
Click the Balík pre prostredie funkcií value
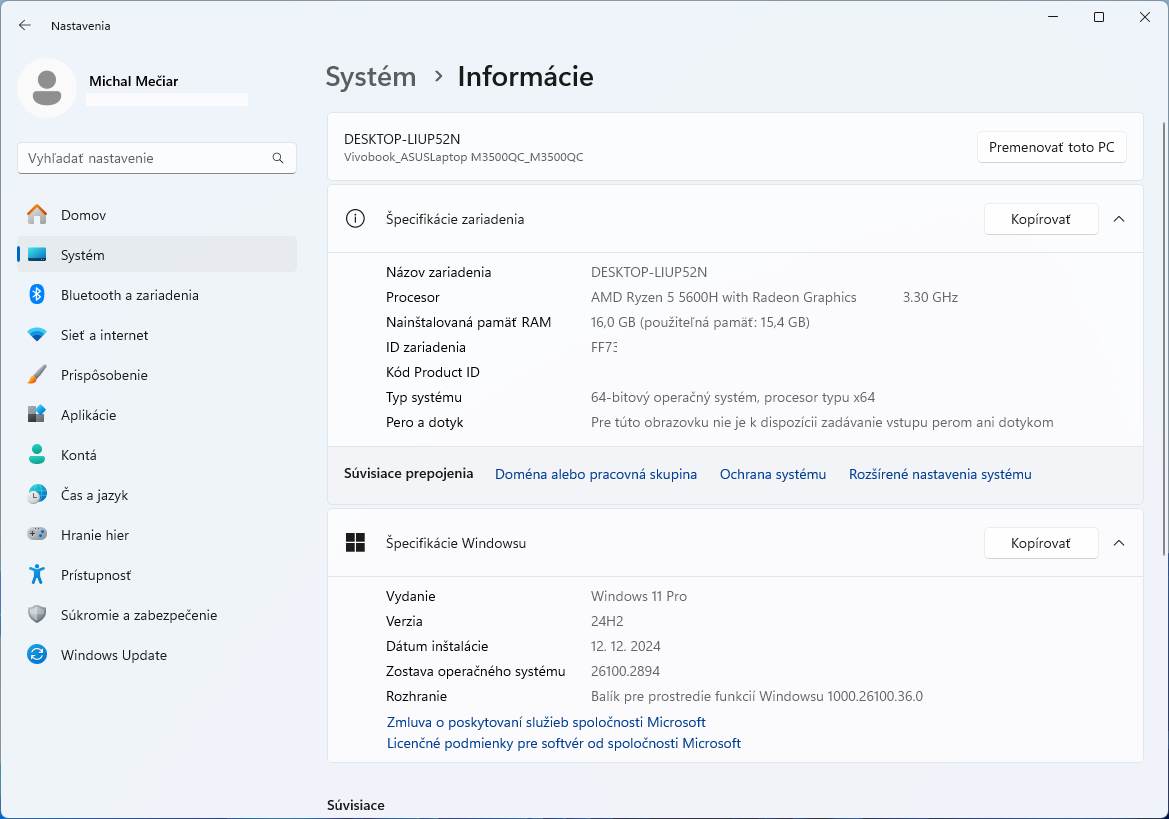(x=757, y=696)
